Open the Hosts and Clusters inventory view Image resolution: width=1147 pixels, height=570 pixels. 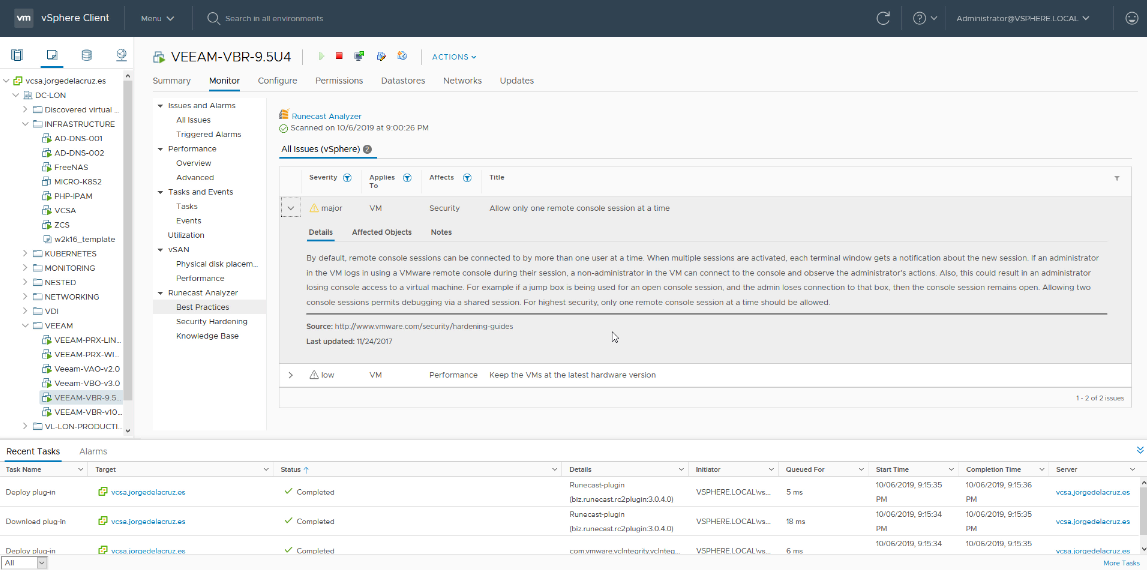tap(17, 55)
